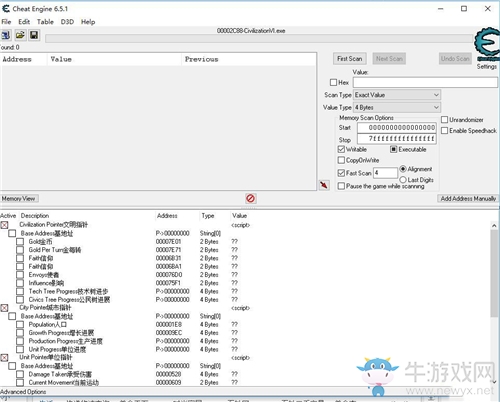The height and width of the screenshot is (402, 500).
Task: Select the Last Digits radio button
Action: point(403,180)
